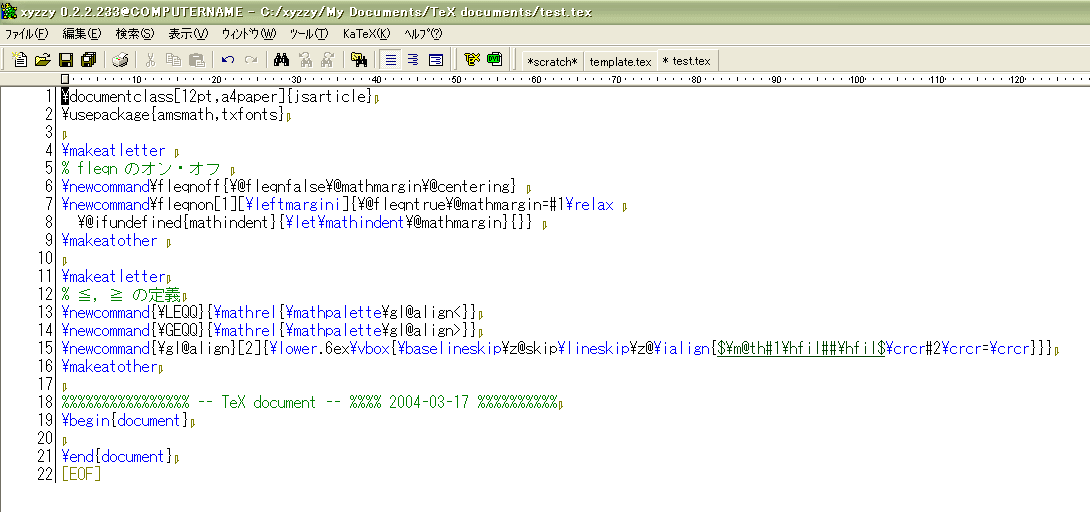Click the Undo arrow icon
Viewport: 1090px width, 512px height.
[x=228, y=60]
